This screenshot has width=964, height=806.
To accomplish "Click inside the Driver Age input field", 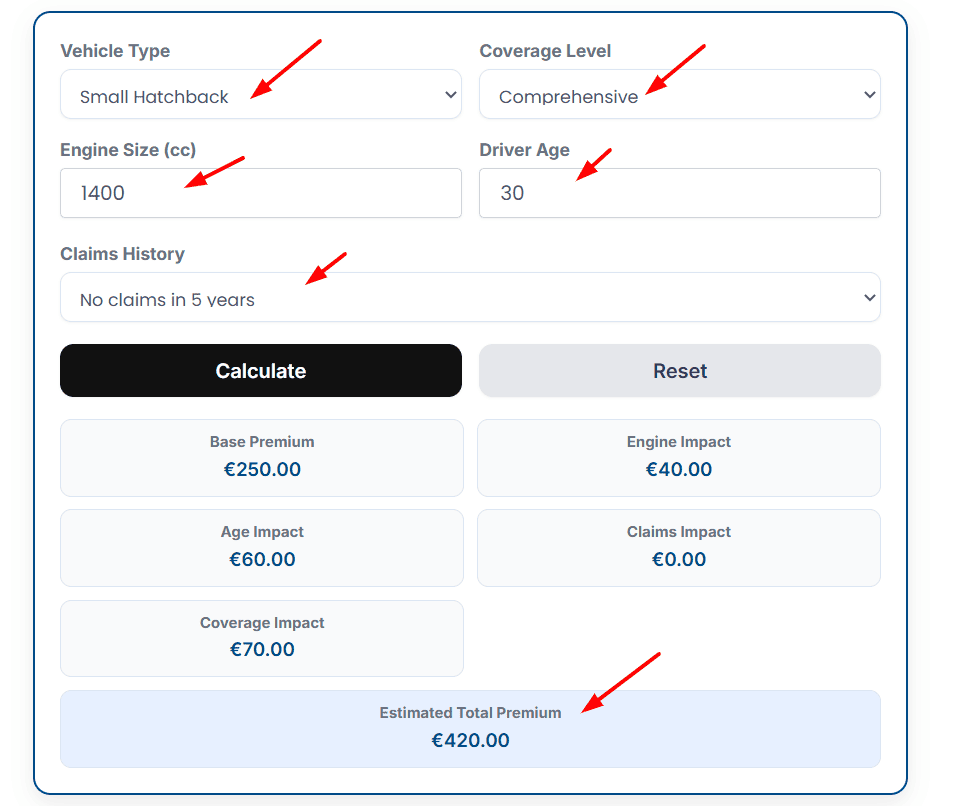I will coord(680,193).
